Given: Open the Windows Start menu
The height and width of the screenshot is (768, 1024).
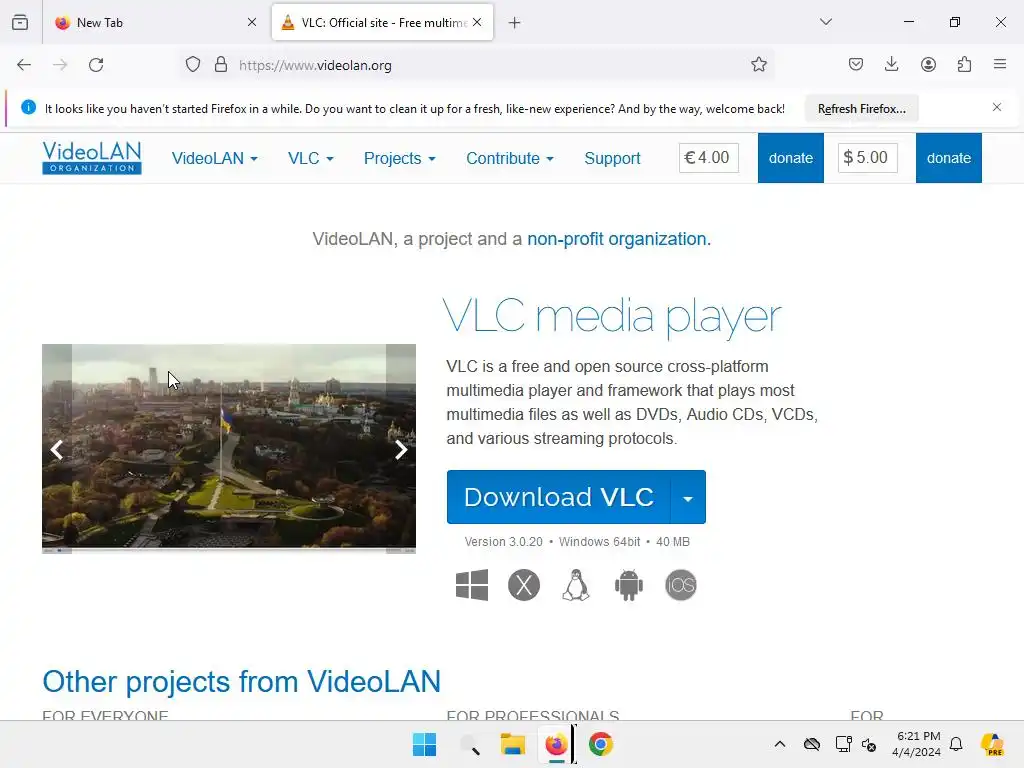Looking at the screenshot, I should click(424, 744).
